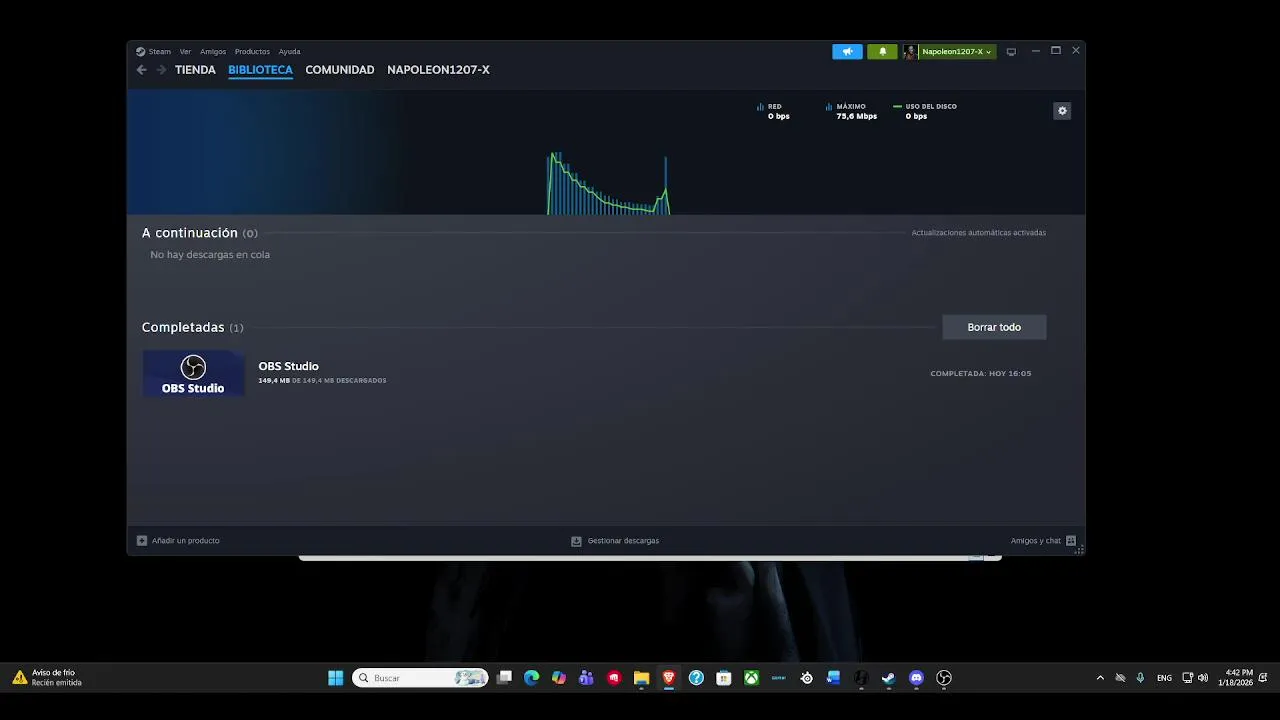
Task: Go forward with the right arrow
Action: (x=161, y=70)
